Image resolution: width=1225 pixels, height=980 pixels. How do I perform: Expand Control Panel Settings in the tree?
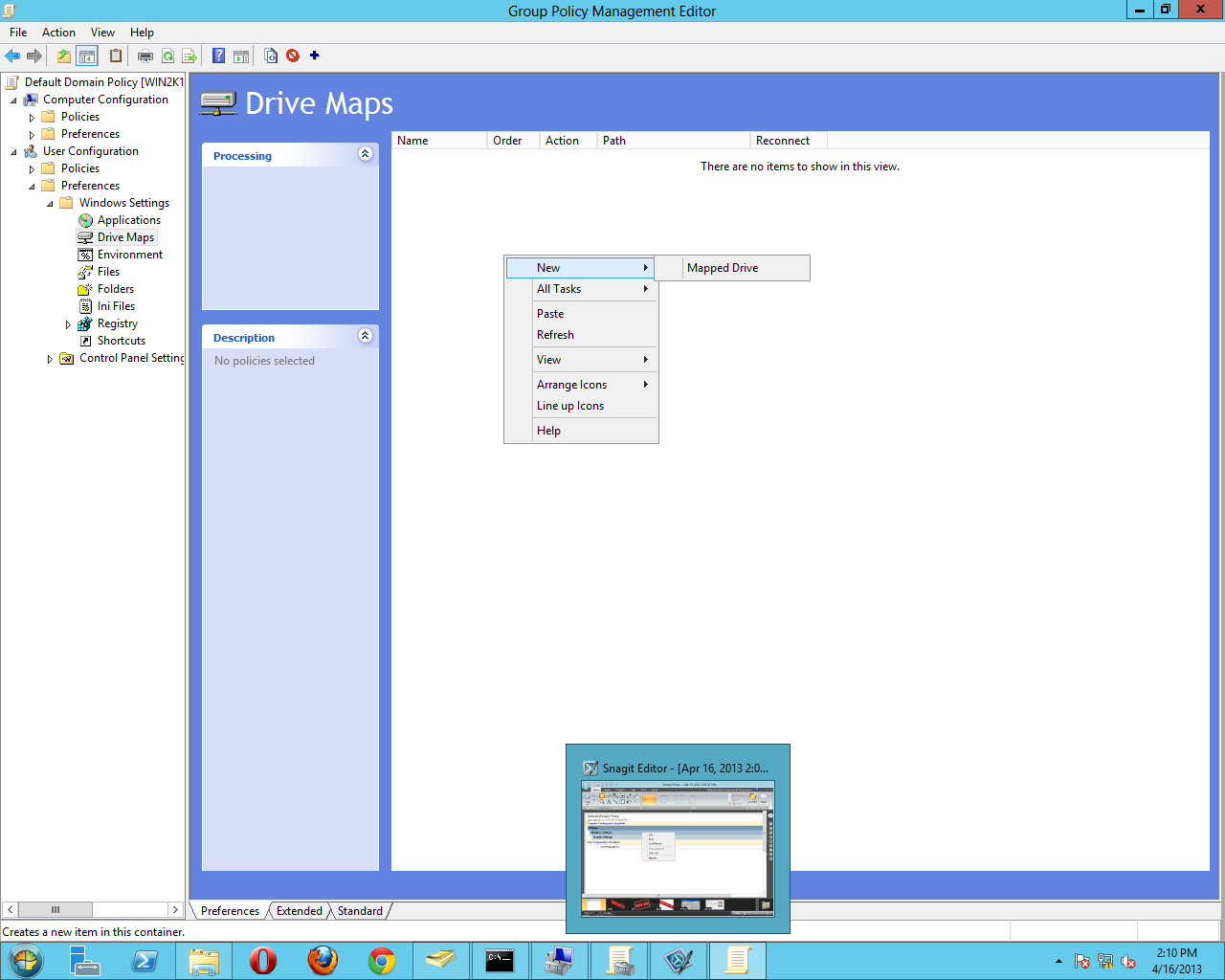tap(50, 358)
